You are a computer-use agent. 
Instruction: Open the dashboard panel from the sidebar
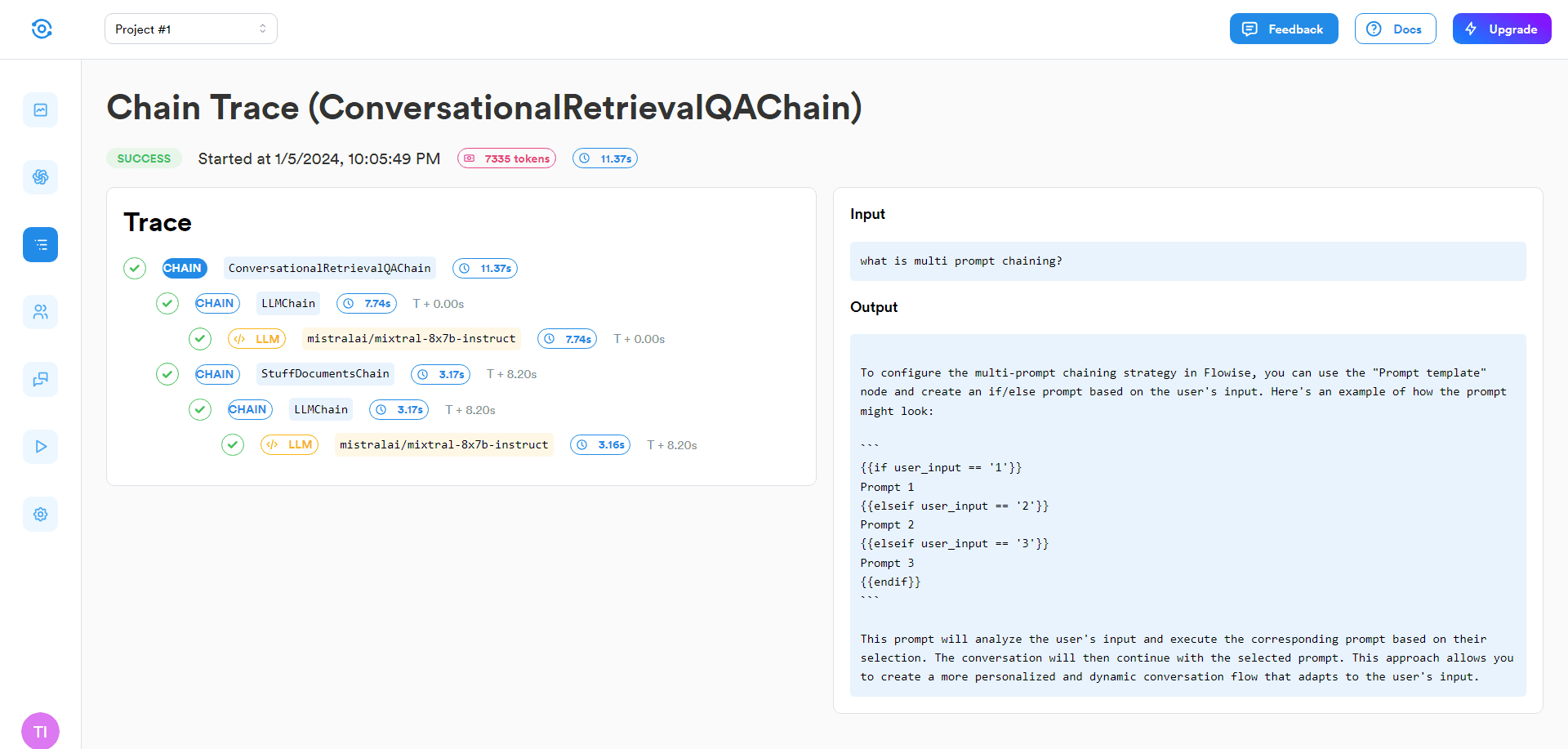pyautogui.click(x=40, y=109)
